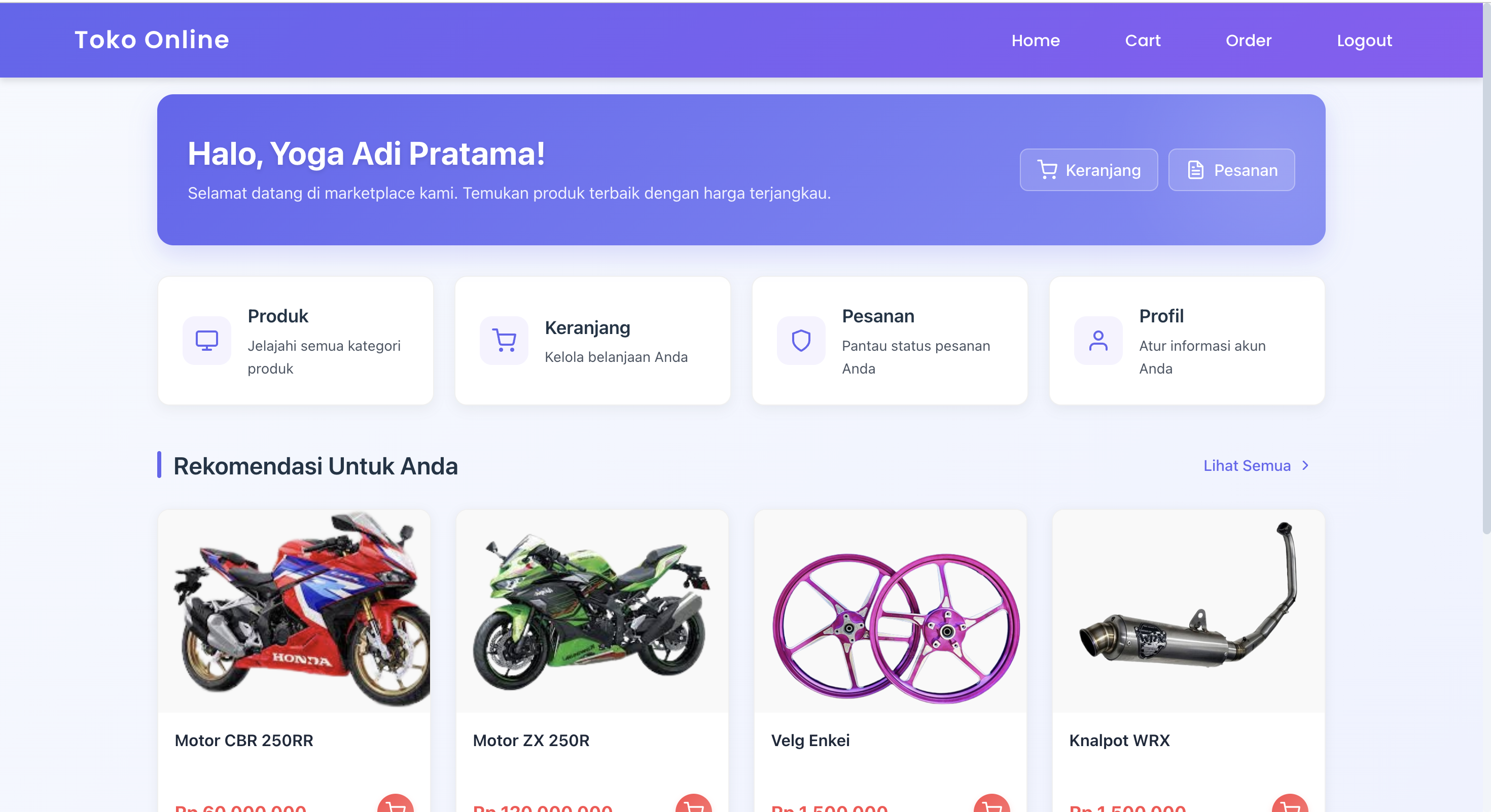The image size is (1491, 812).
Task: Click the user icon in Profil card
Action: click(x=1098, y=341)
